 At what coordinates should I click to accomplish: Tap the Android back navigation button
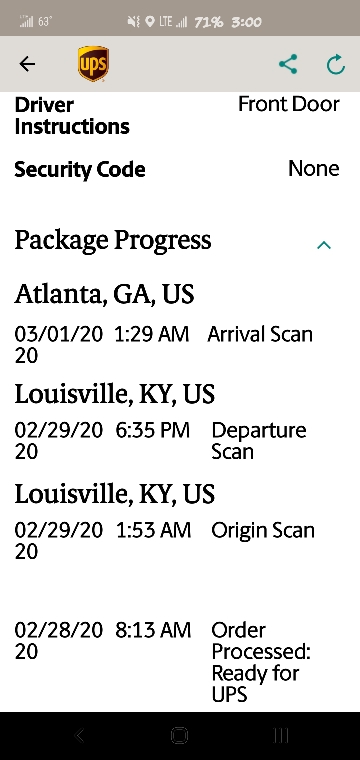point(80,736)
